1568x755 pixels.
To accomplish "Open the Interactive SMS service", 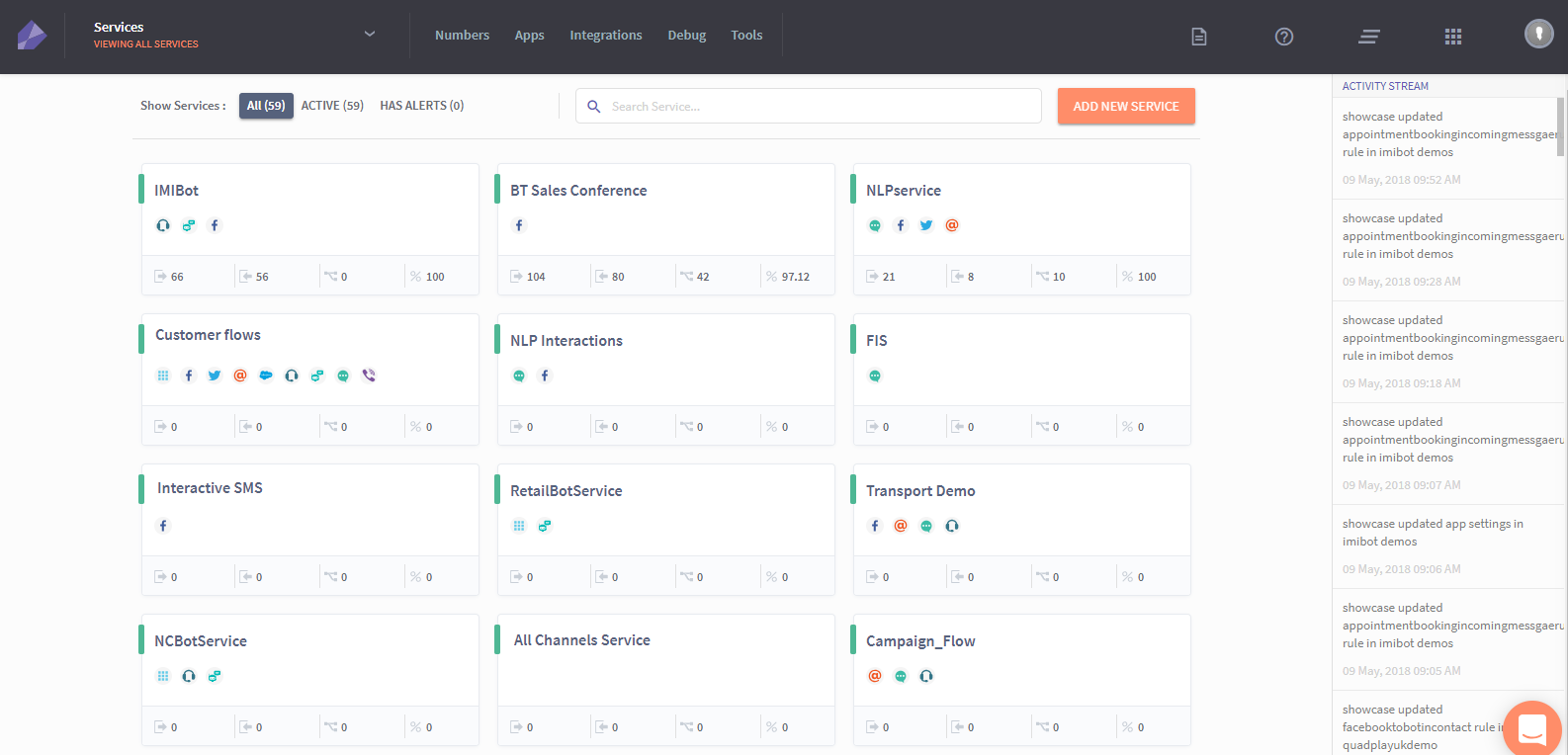I will click(210, 488).
